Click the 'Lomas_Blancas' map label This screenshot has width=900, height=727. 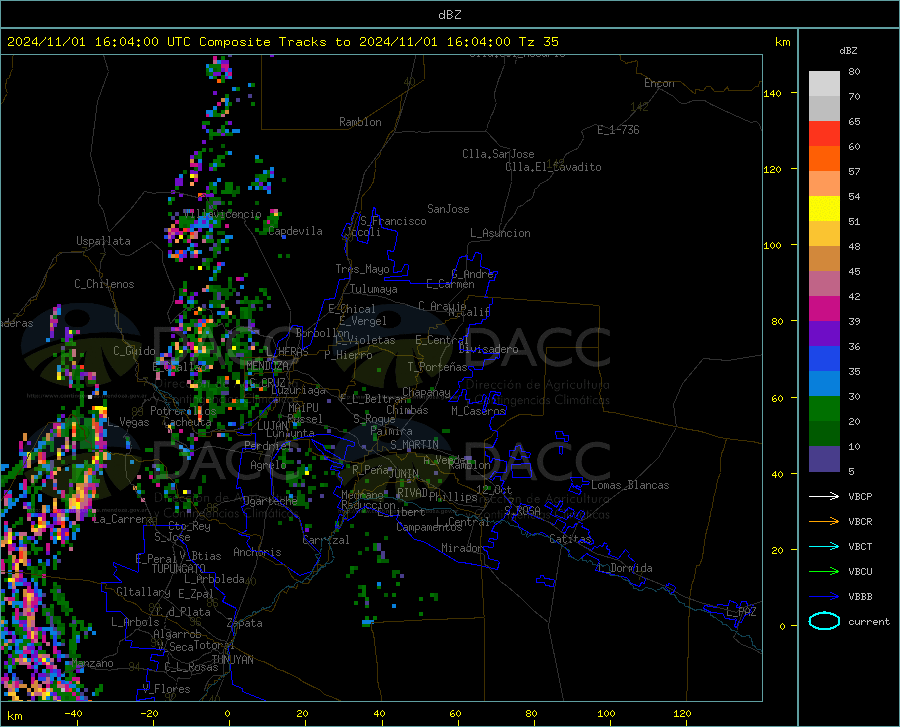coord(630,485)
